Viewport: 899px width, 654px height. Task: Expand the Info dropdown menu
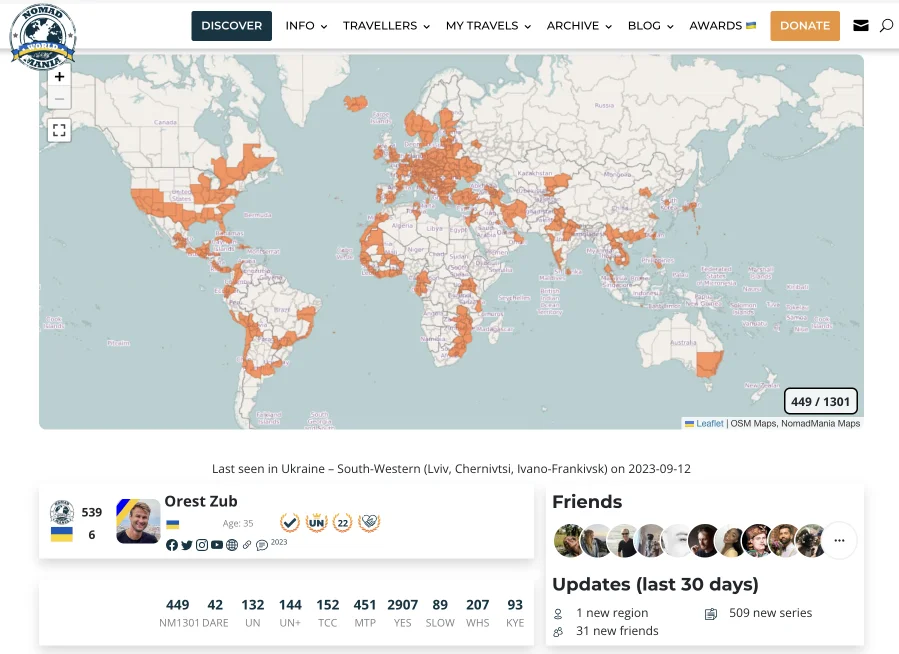tap(306, 26)
